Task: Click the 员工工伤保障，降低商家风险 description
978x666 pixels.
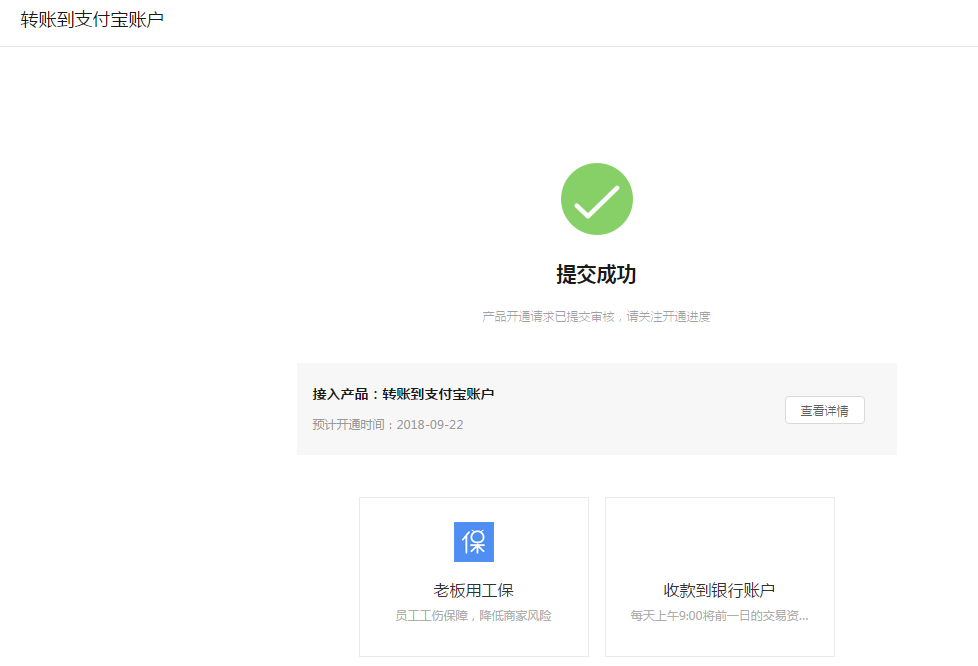Action: click(473, 616)
